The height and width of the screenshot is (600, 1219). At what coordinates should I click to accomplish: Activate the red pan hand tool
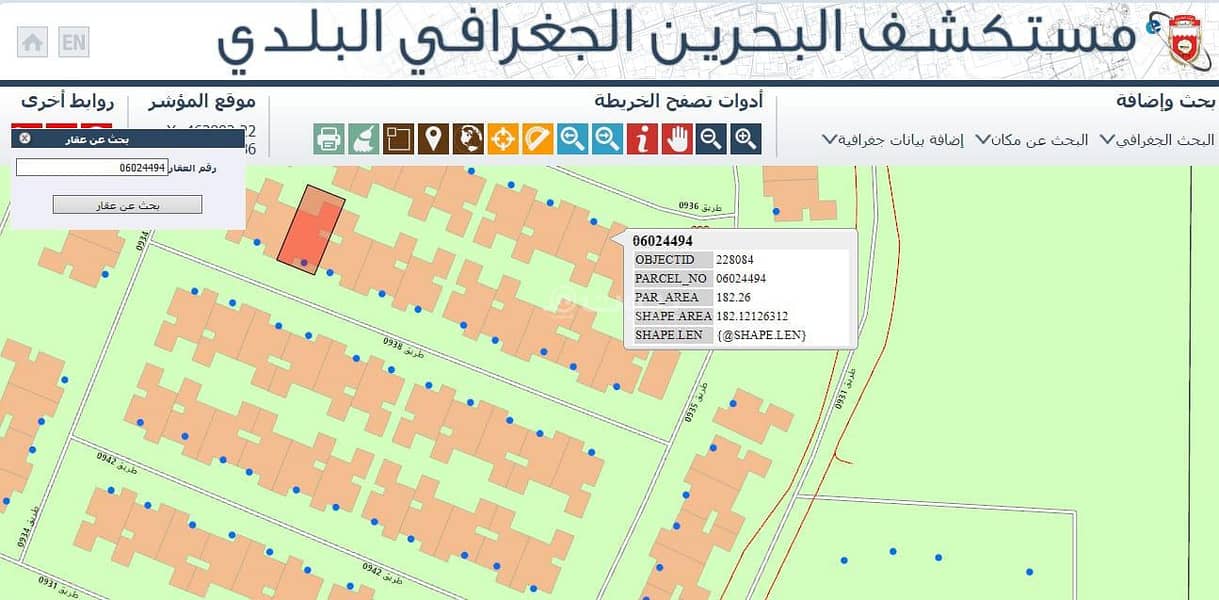pyautogui.click(x=677, y=139)
